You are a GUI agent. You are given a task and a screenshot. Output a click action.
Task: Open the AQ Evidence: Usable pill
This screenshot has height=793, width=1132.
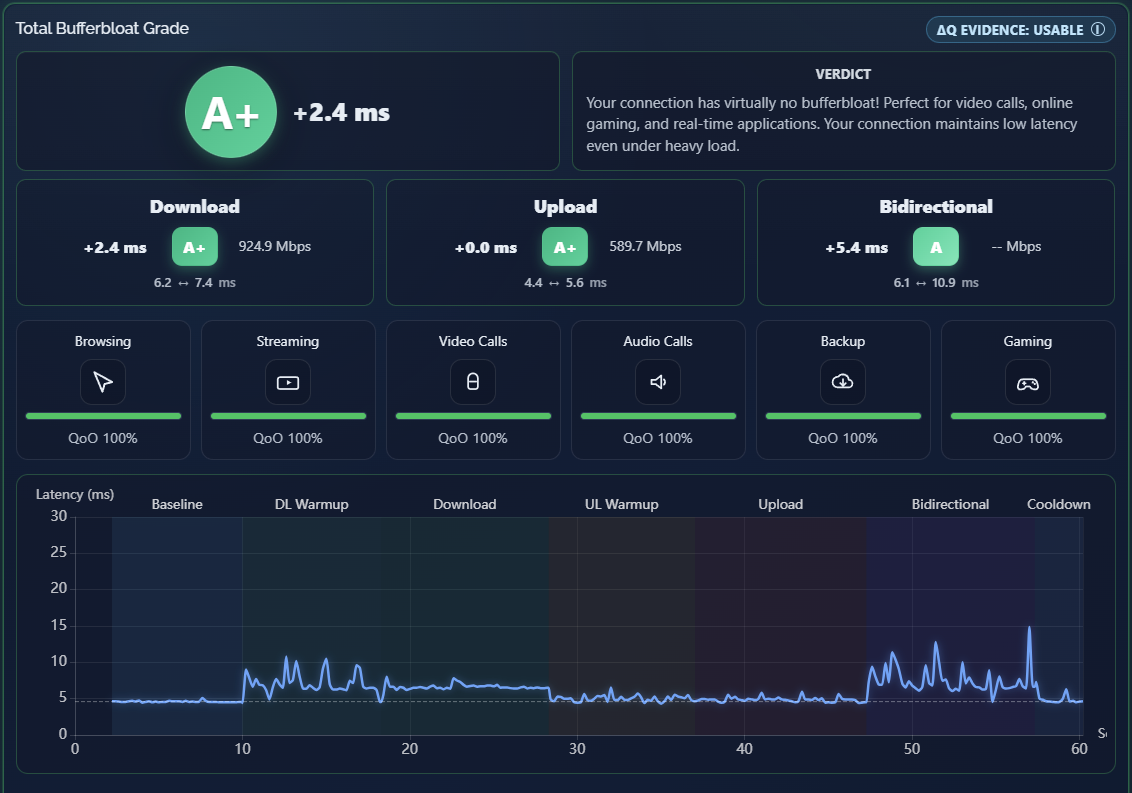coord(1020,30)
